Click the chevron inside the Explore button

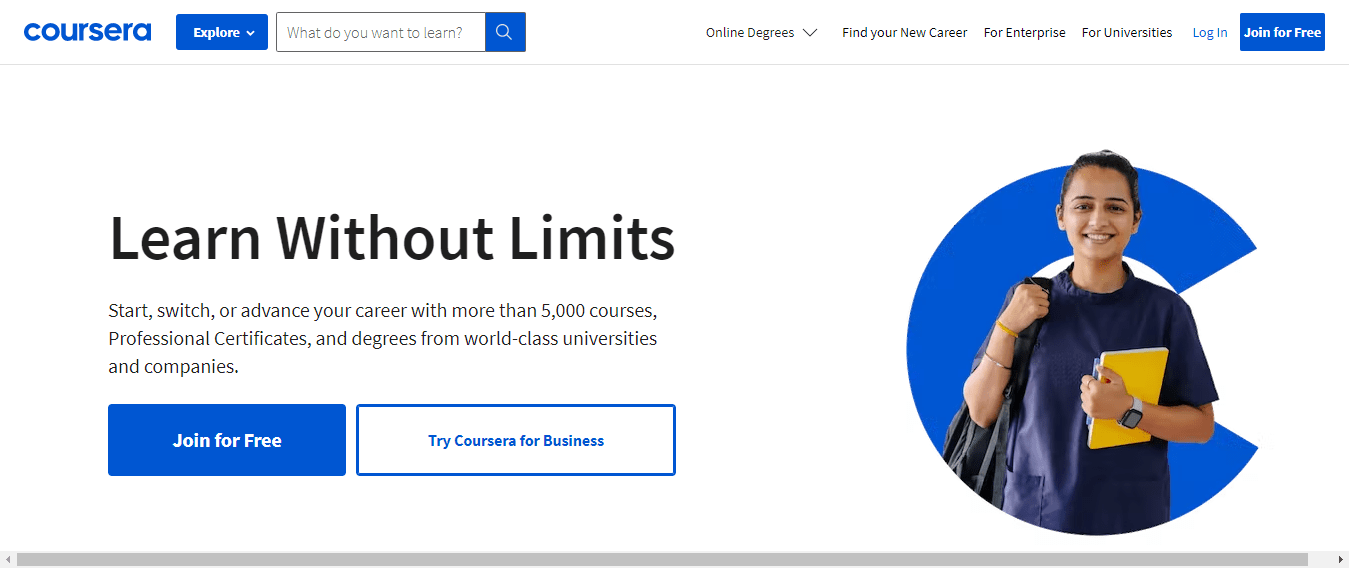click(250, 33)
